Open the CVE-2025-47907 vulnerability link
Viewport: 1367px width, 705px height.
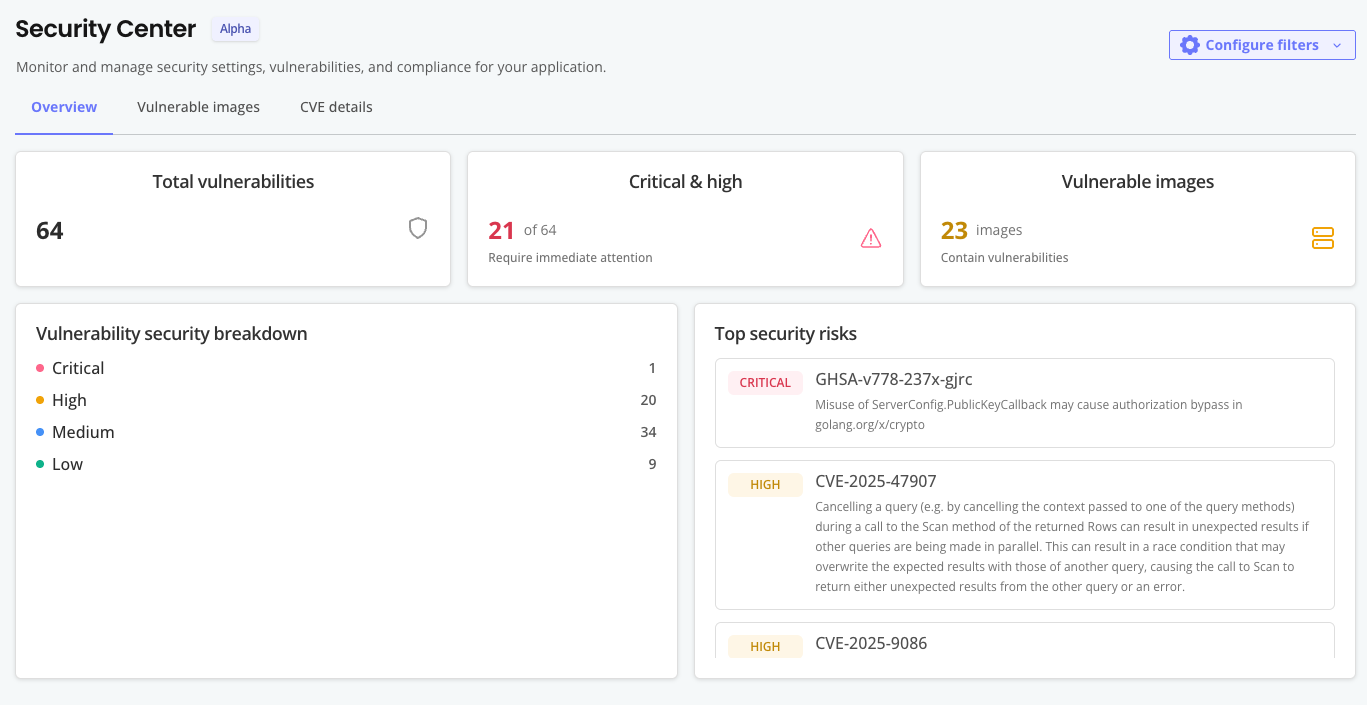(x=876, y=481)
